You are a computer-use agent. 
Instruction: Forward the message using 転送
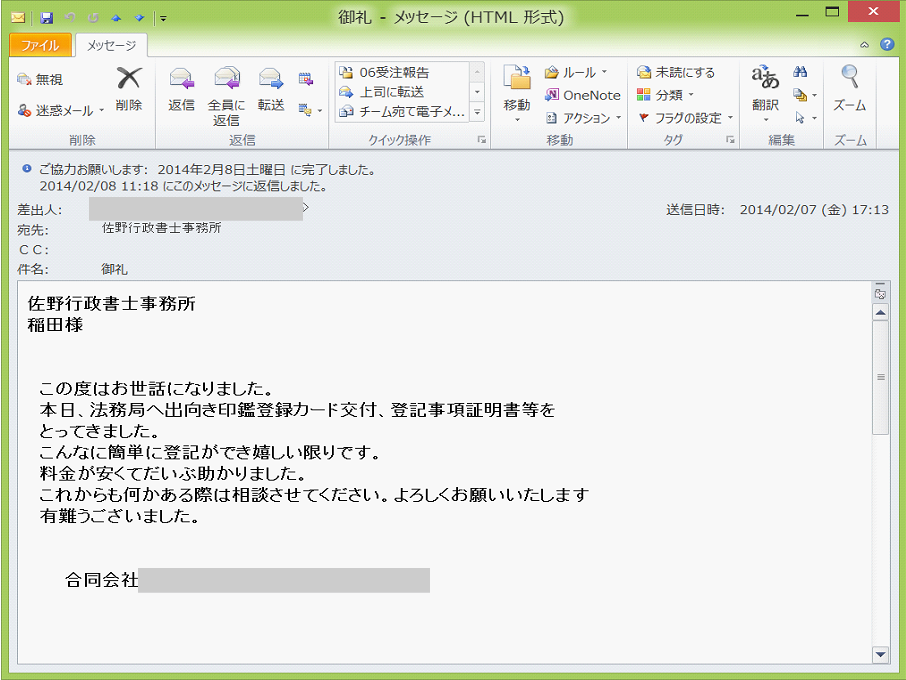click(270, 87)
